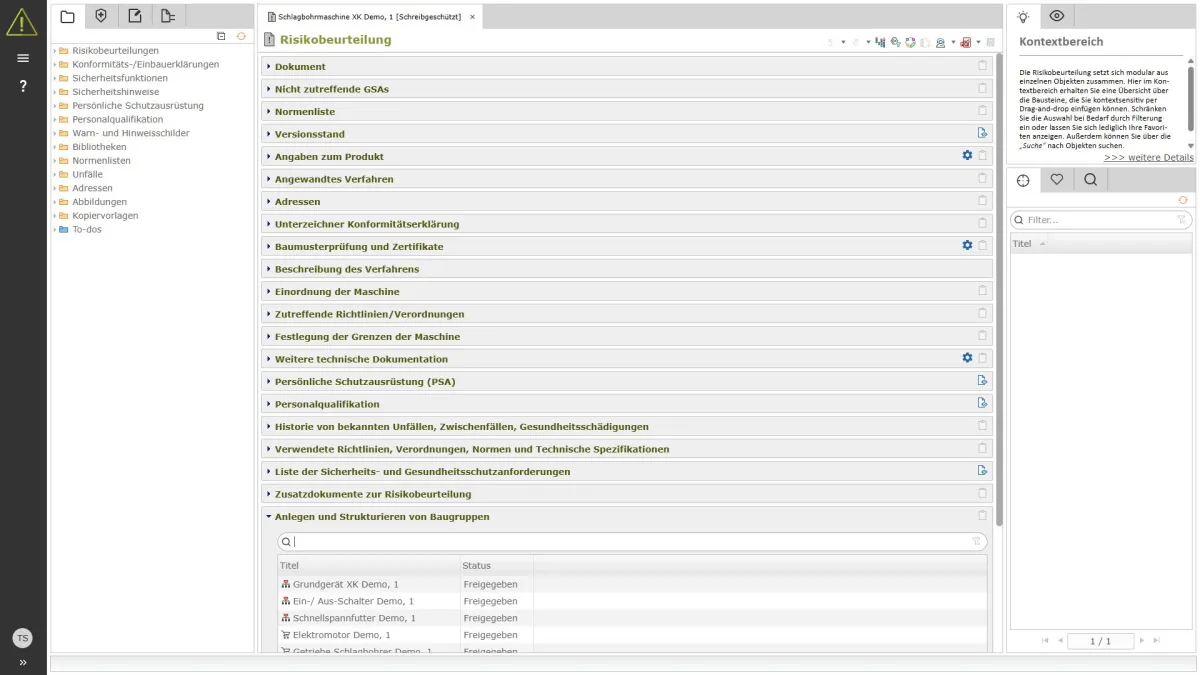The height and width of the screenshot is (675, 1200).
Task: Switch to the magnifier search tab in the context area
Action: tap(1091, 179)
